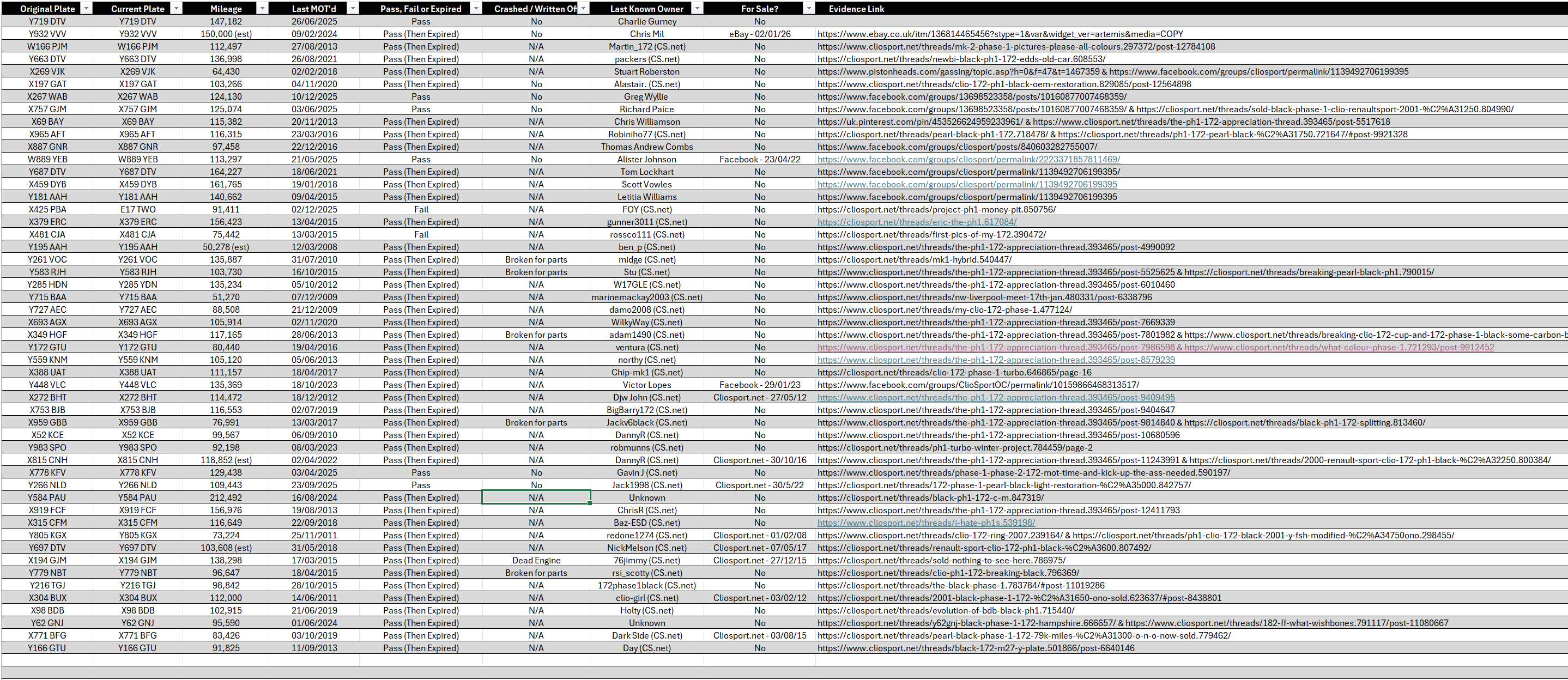Click the Dead Engine cell
1568x680 pixels.
coord(536,561)
